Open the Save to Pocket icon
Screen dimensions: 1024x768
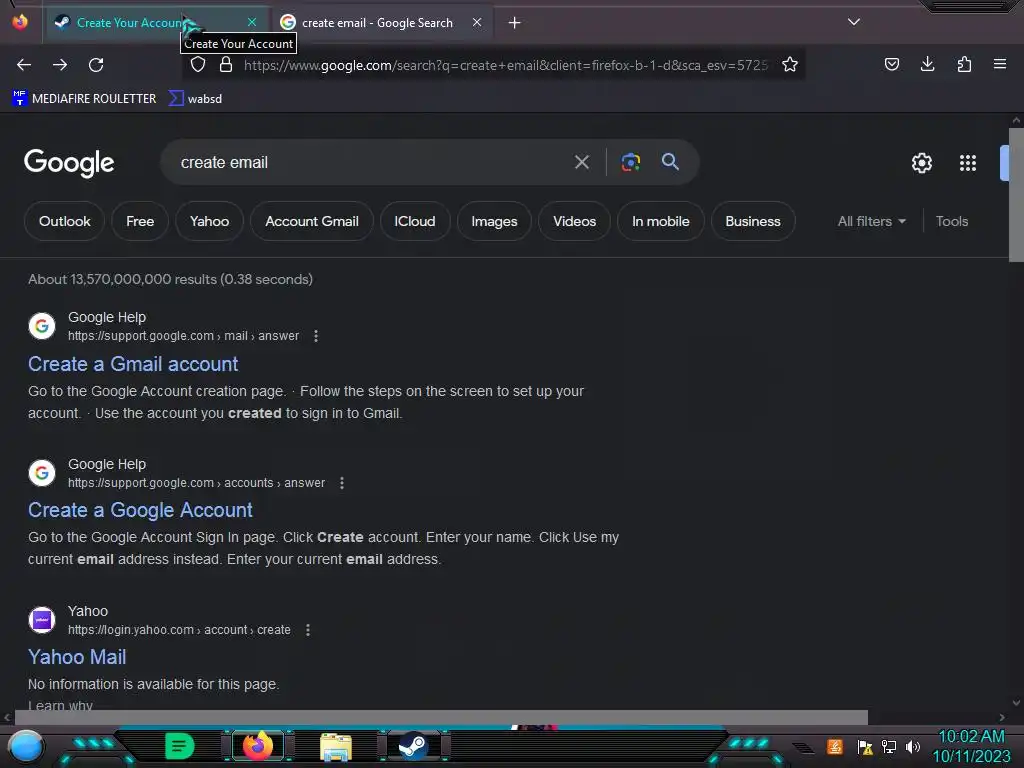pyautogui.click(x=891, y=64)
